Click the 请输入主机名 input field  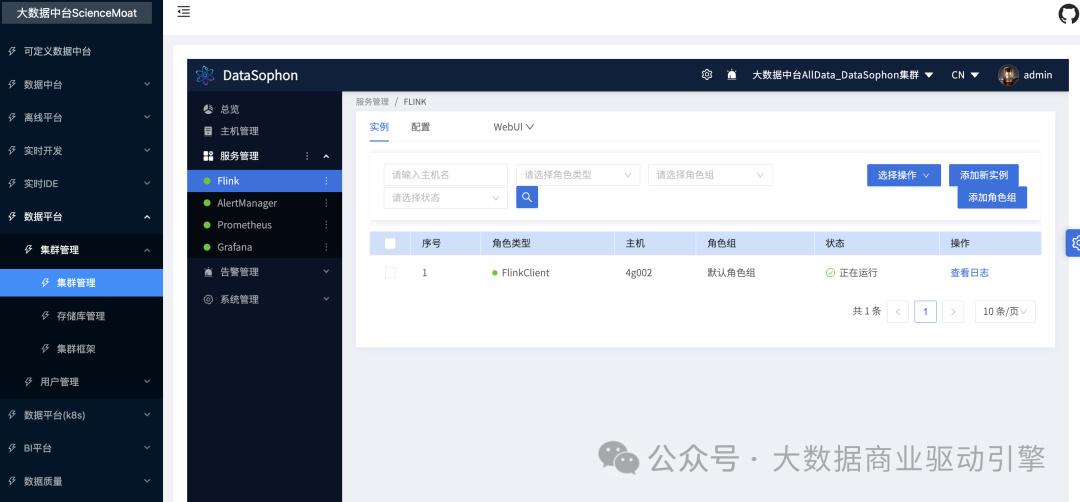coord(445,175)
